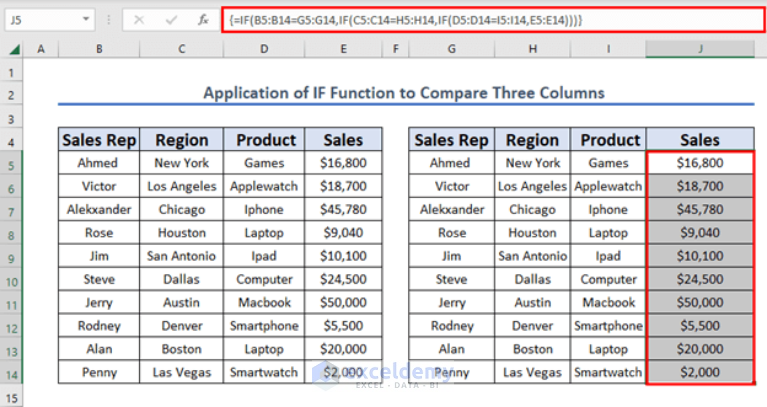Click '$9,040' in column E
The width and height of the screenshot is (767, 407).
[343, 233]
